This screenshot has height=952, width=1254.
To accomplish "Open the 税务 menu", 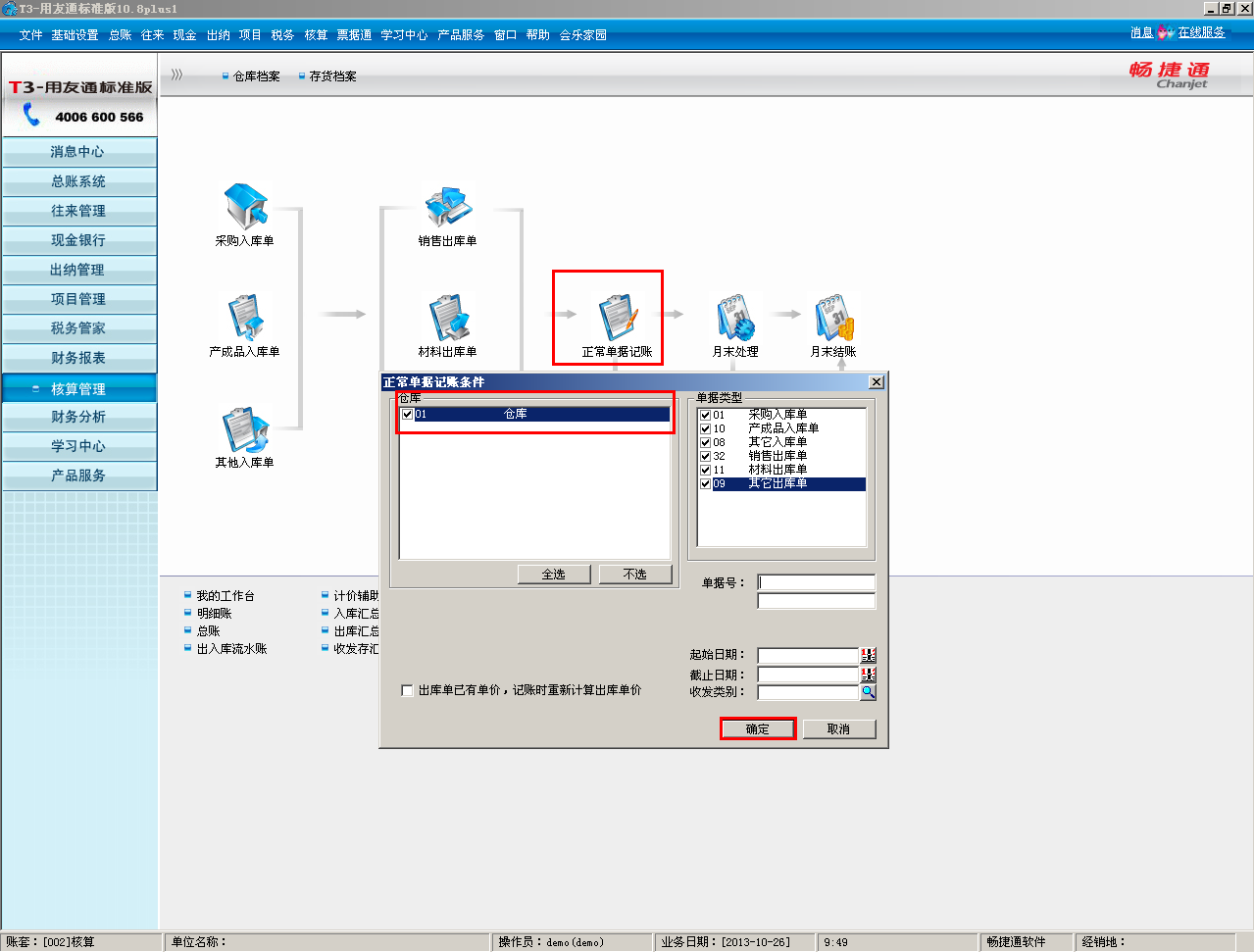I will (x=282, y=35).
